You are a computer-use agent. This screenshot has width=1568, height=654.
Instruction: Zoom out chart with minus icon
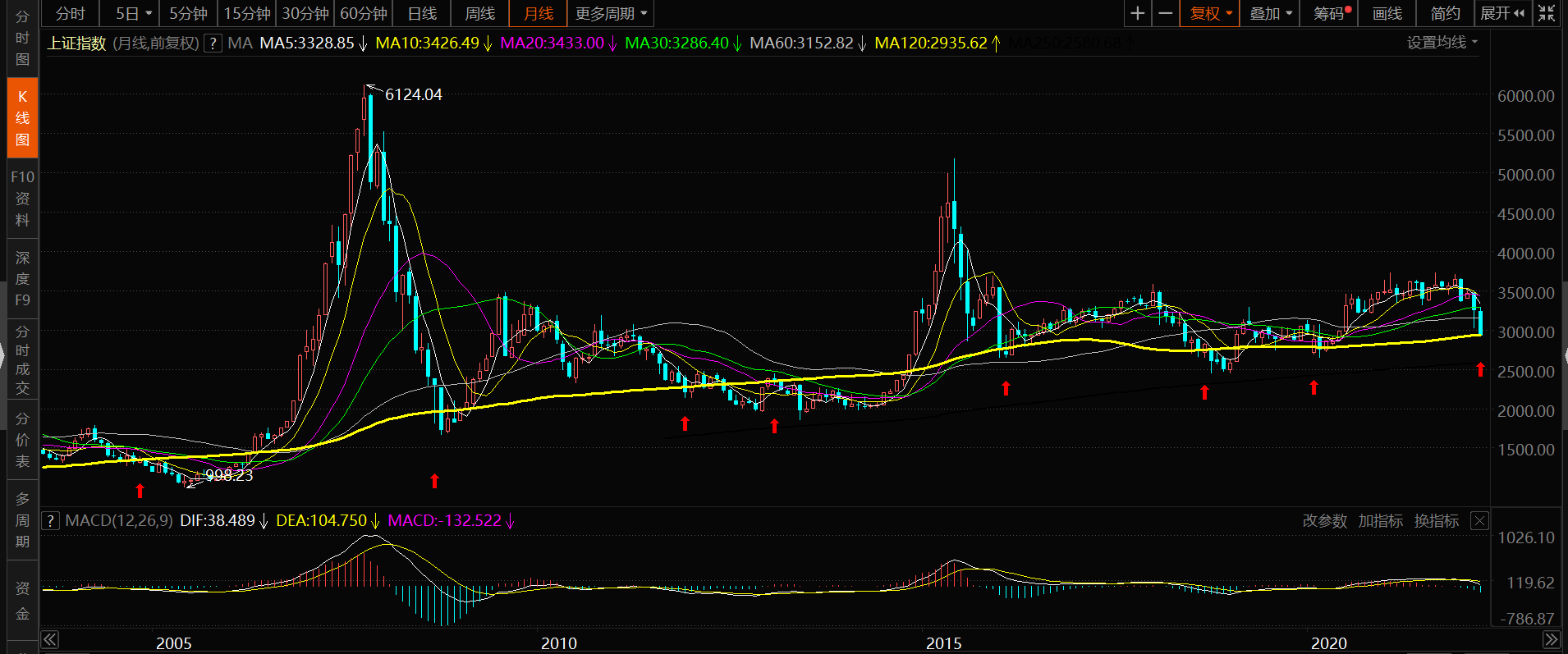click(x=1165, y=13)
